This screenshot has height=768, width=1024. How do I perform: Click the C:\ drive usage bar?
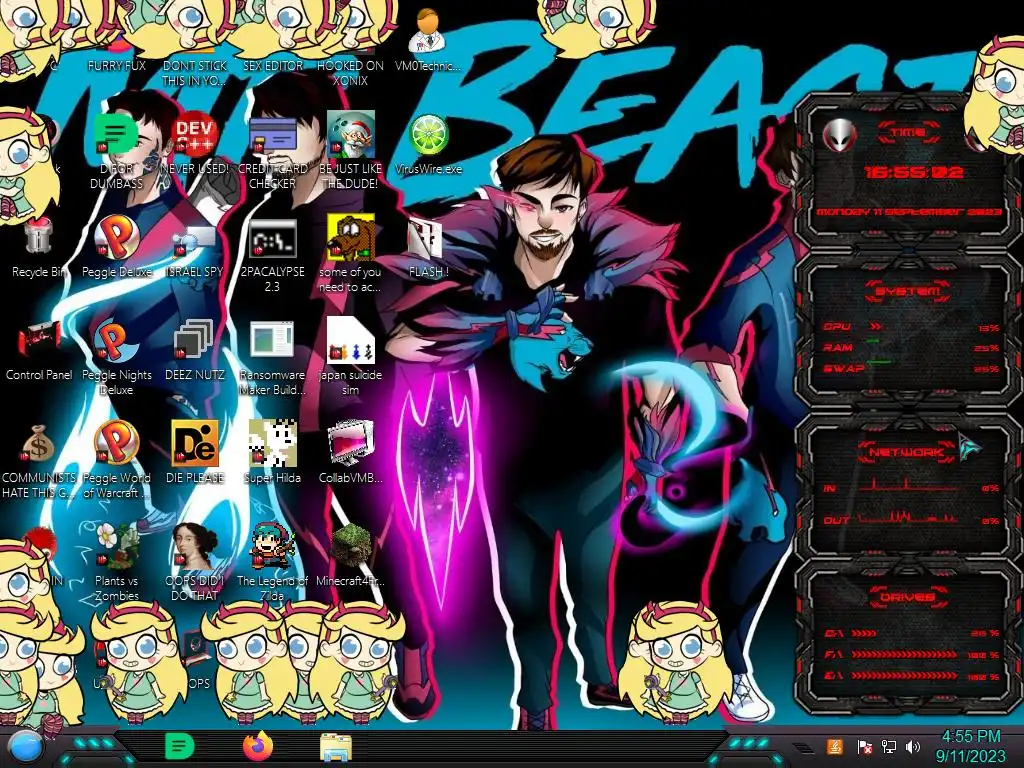click(x=863, y=633)
